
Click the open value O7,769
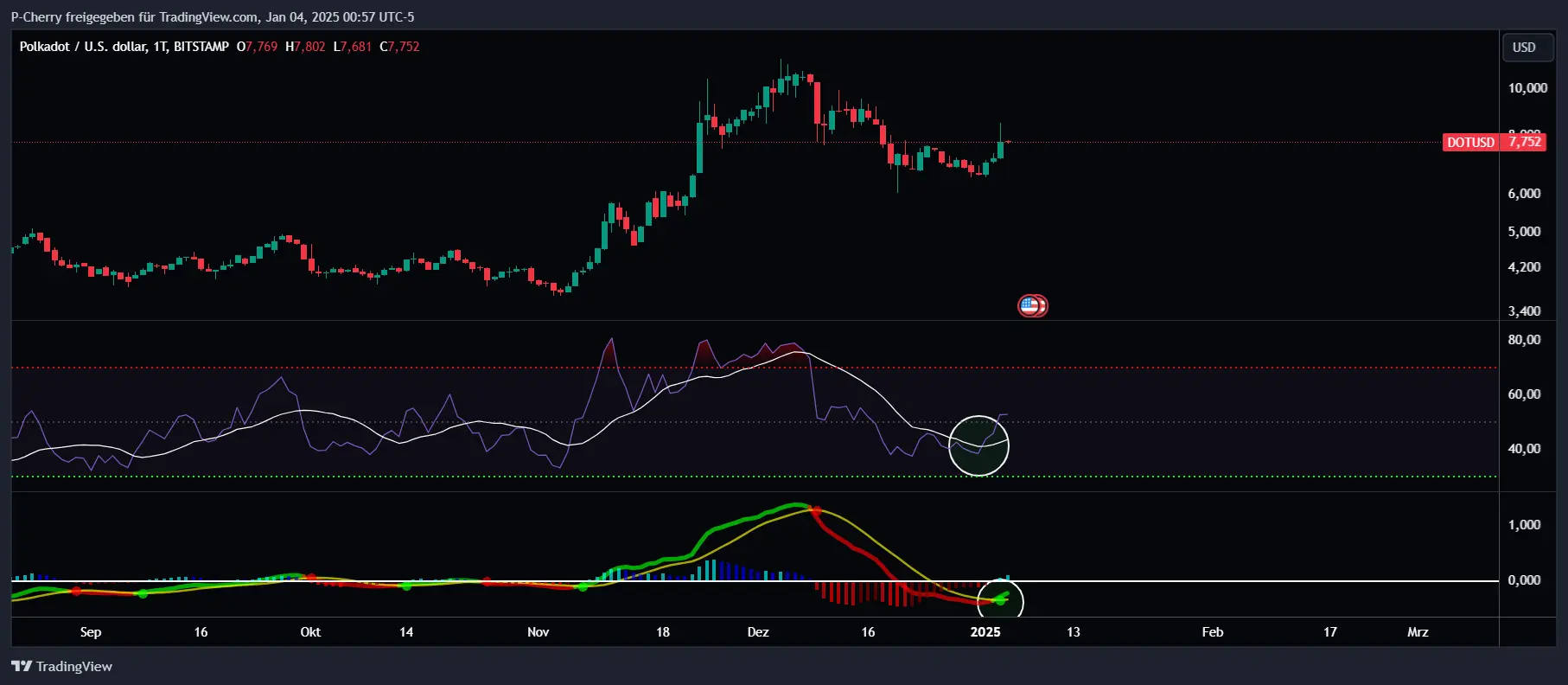(x=257, y=47)
